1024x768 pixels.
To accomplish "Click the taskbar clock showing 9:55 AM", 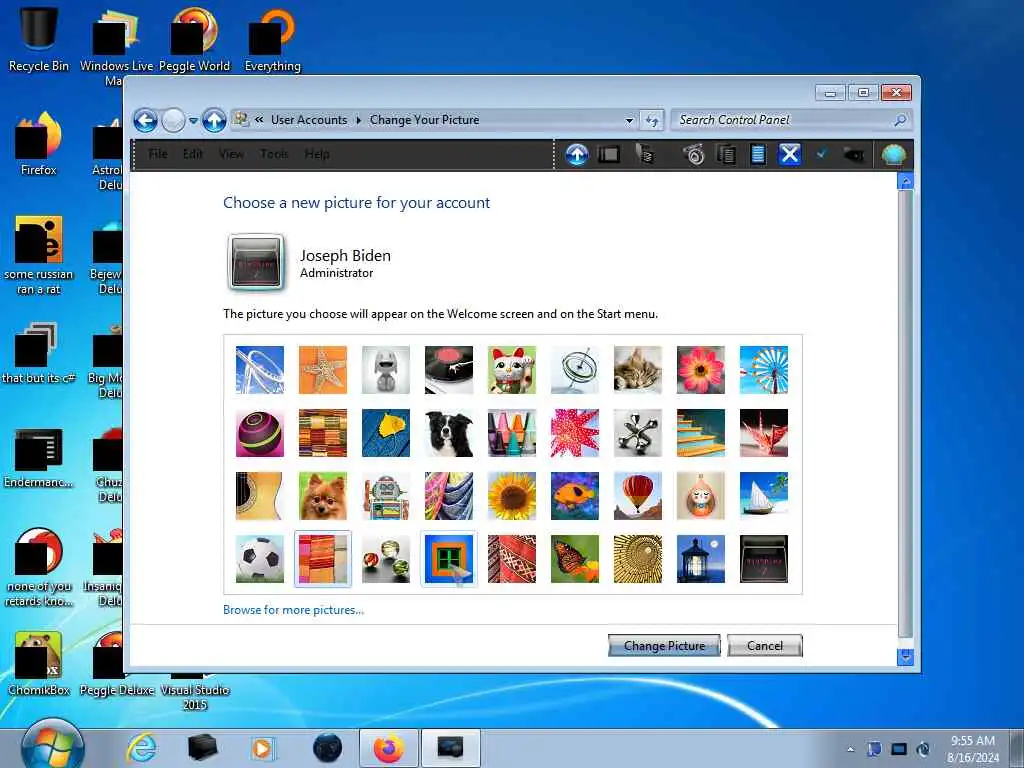I will tap(973, 748).
